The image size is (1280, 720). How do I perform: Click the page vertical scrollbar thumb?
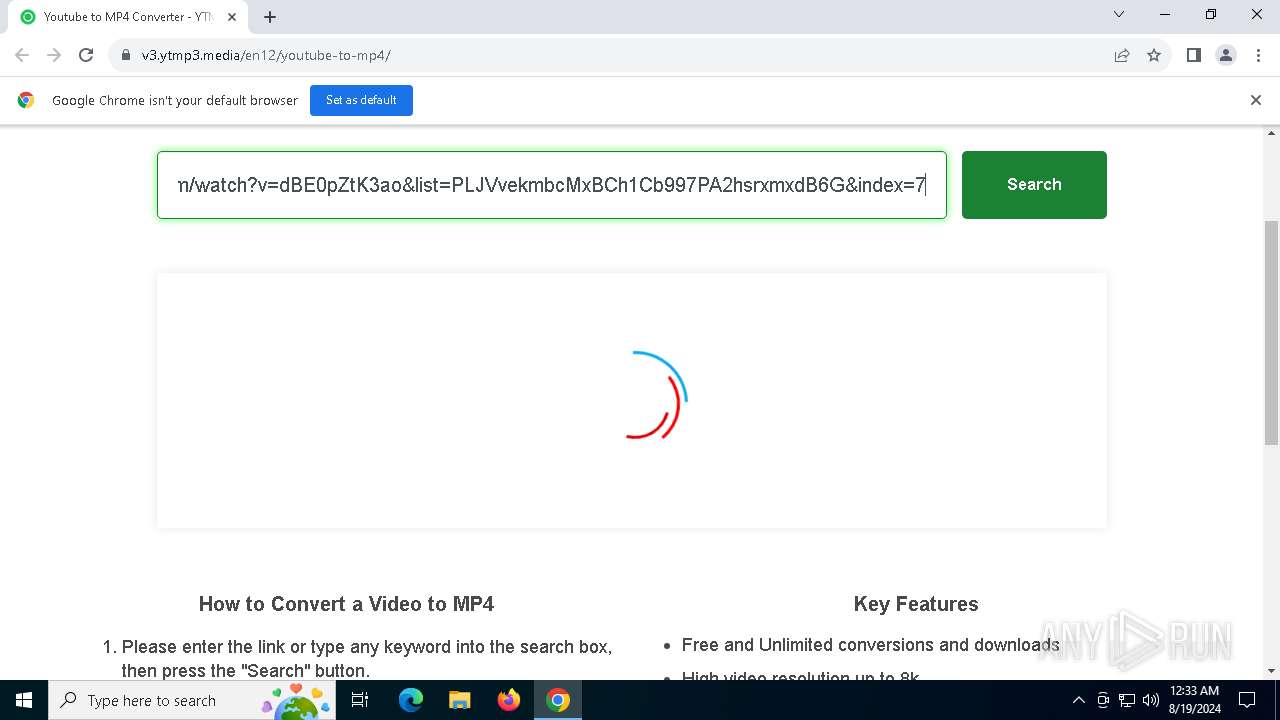1272,333
